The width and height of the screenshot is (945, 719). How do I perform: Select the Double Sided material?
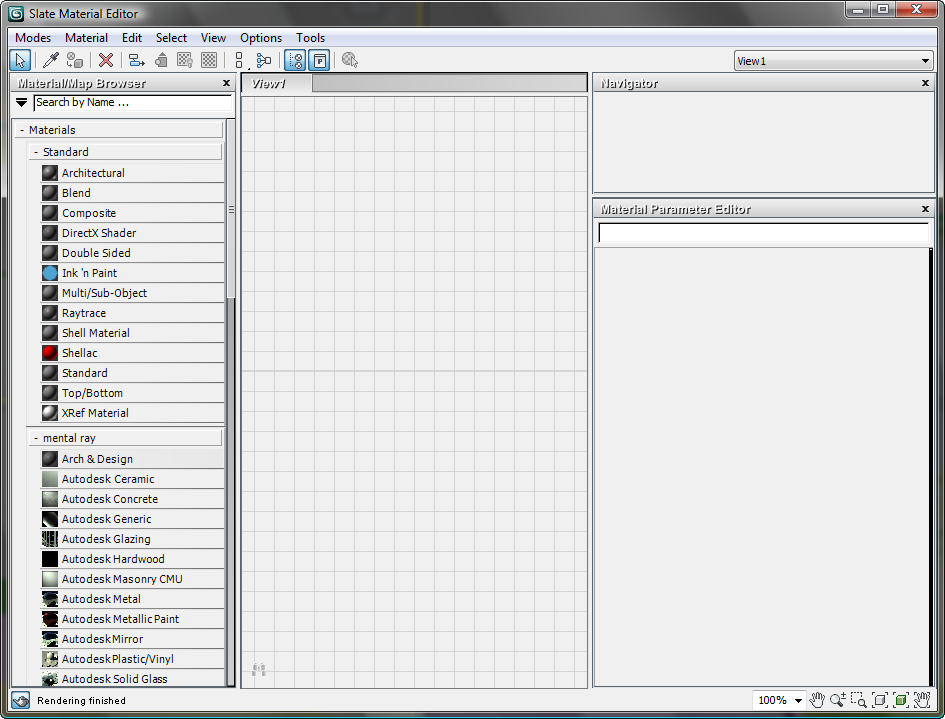[132, 253]
